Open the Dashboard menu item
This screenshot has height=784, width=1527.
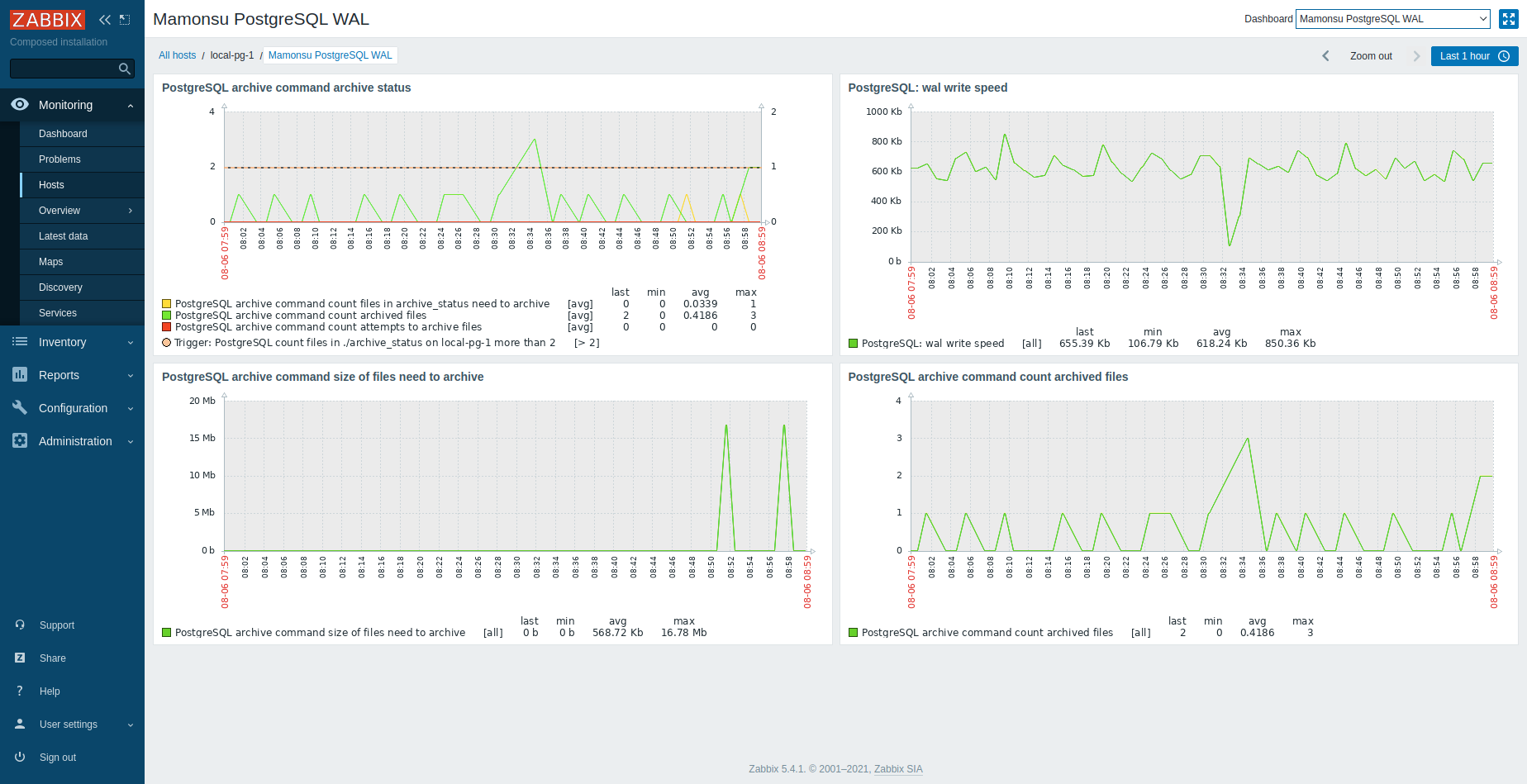82,134
